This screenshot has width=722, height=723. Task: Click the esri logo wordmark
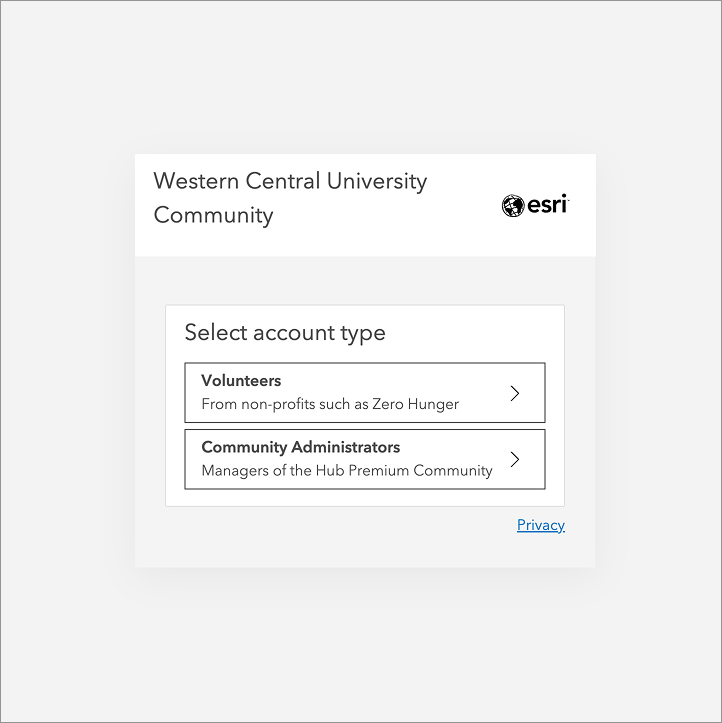coord(549,206)
